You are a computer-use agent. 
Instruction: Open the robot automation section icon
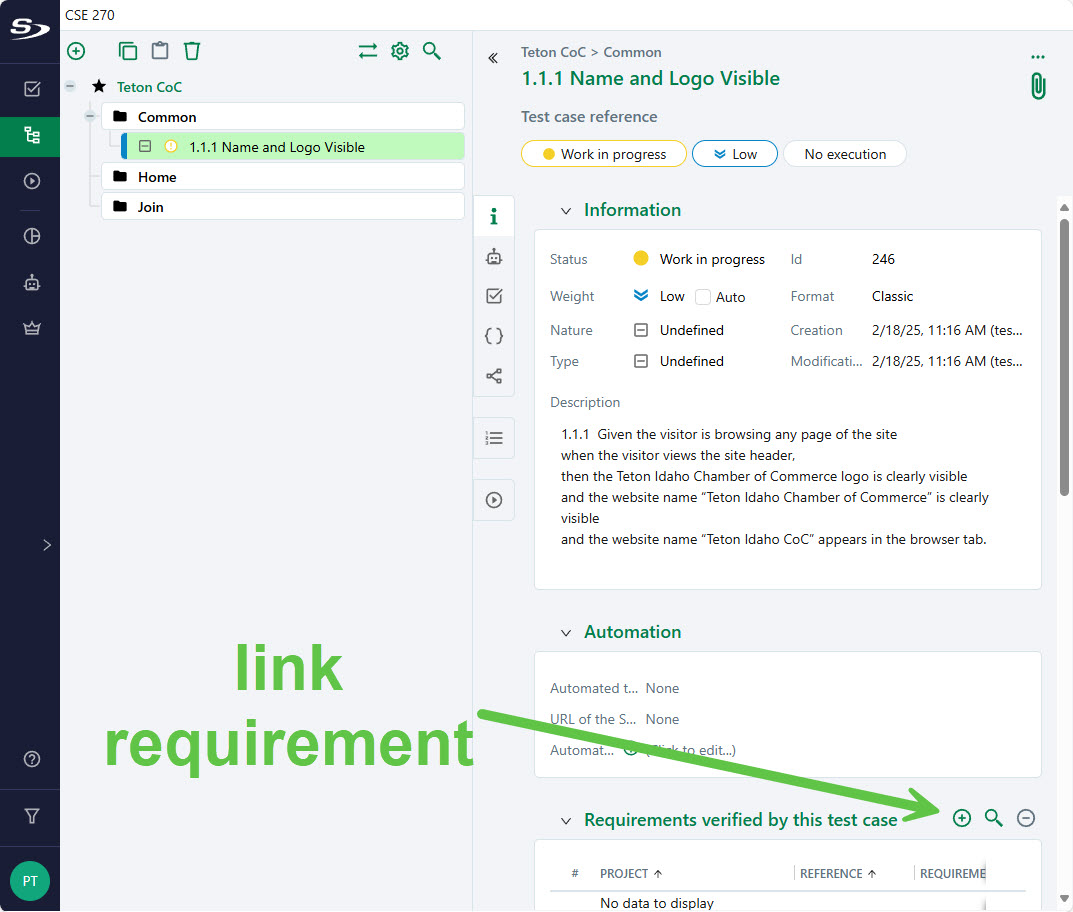(494, 257)
